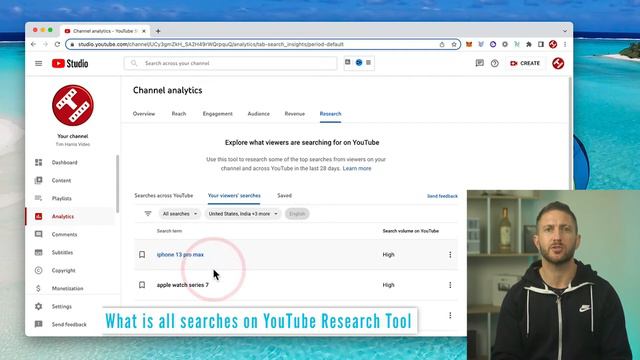Screen dimensions: 640x360
Task: Click the CREATE button
Action: [525, 63]
